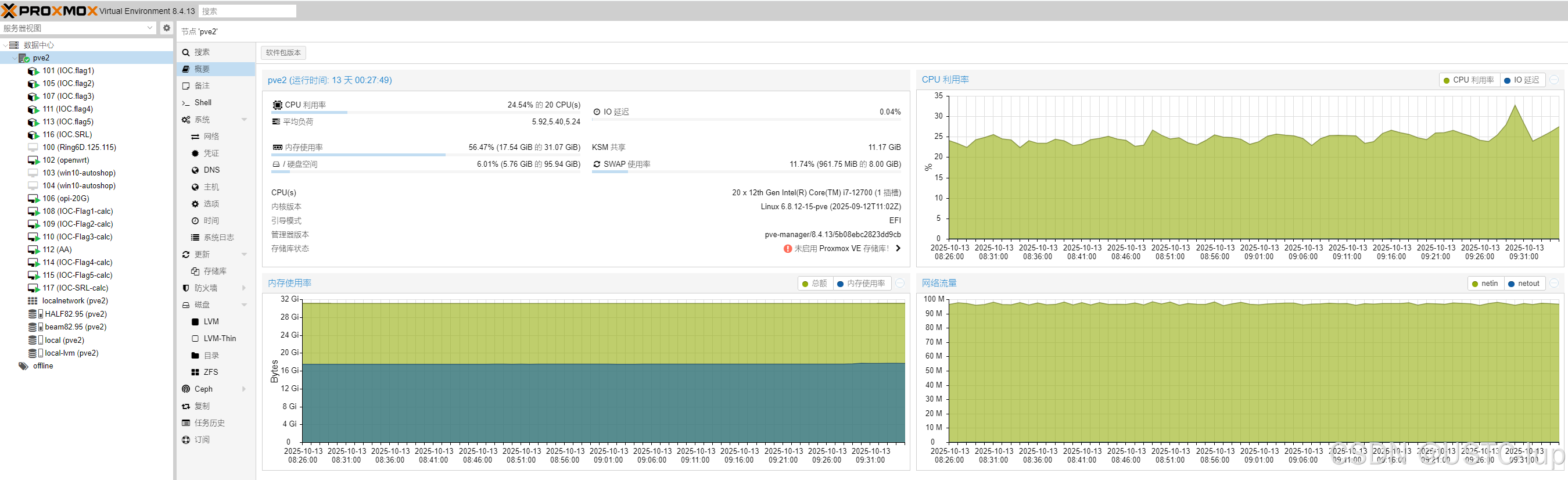The image size is (1568, 480).
Task: Click the certificates badge icon
Action: pos(195,153)
